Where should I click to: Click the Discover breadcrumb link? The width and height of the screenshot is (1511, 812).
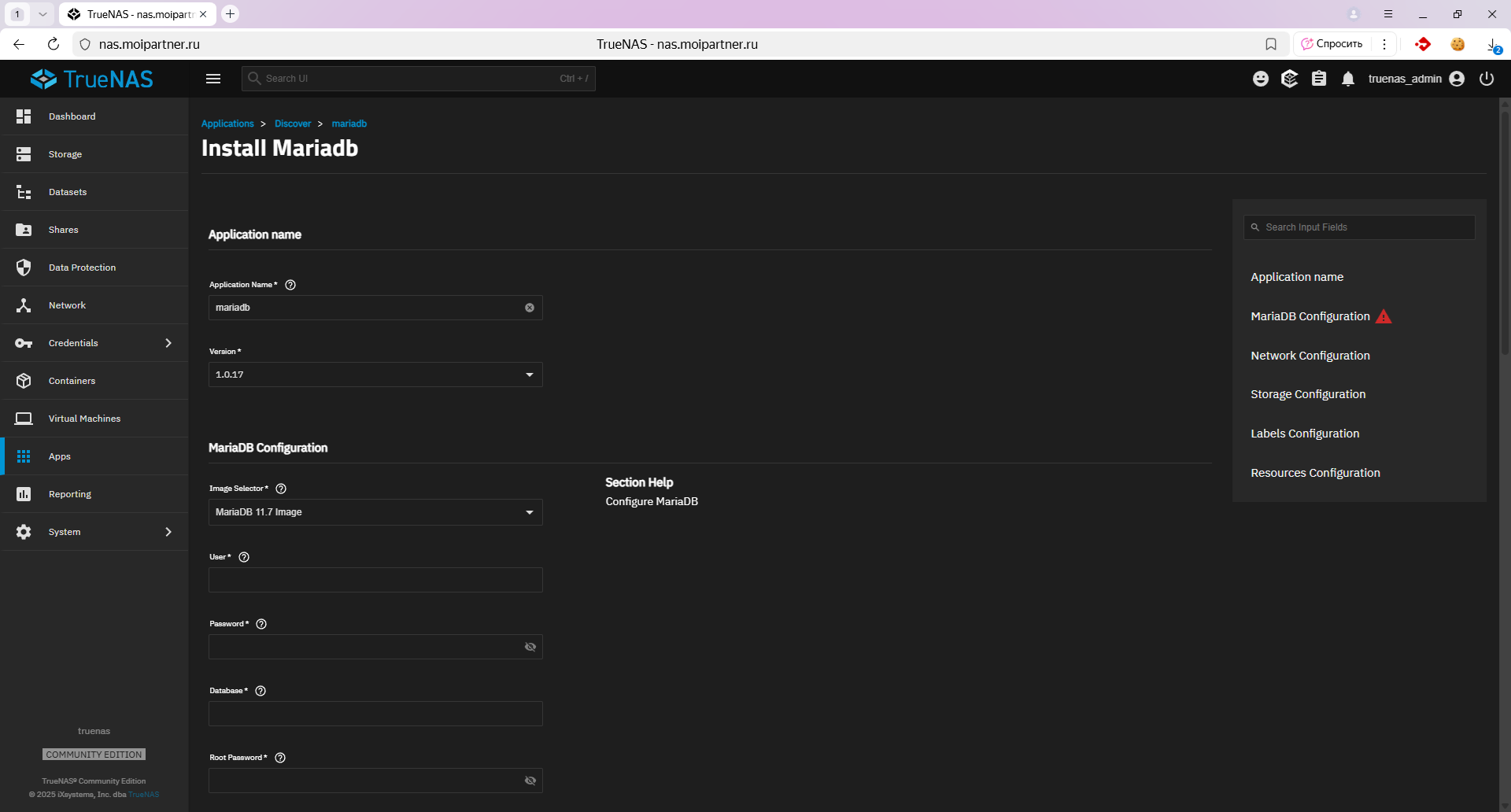point(293,124)
